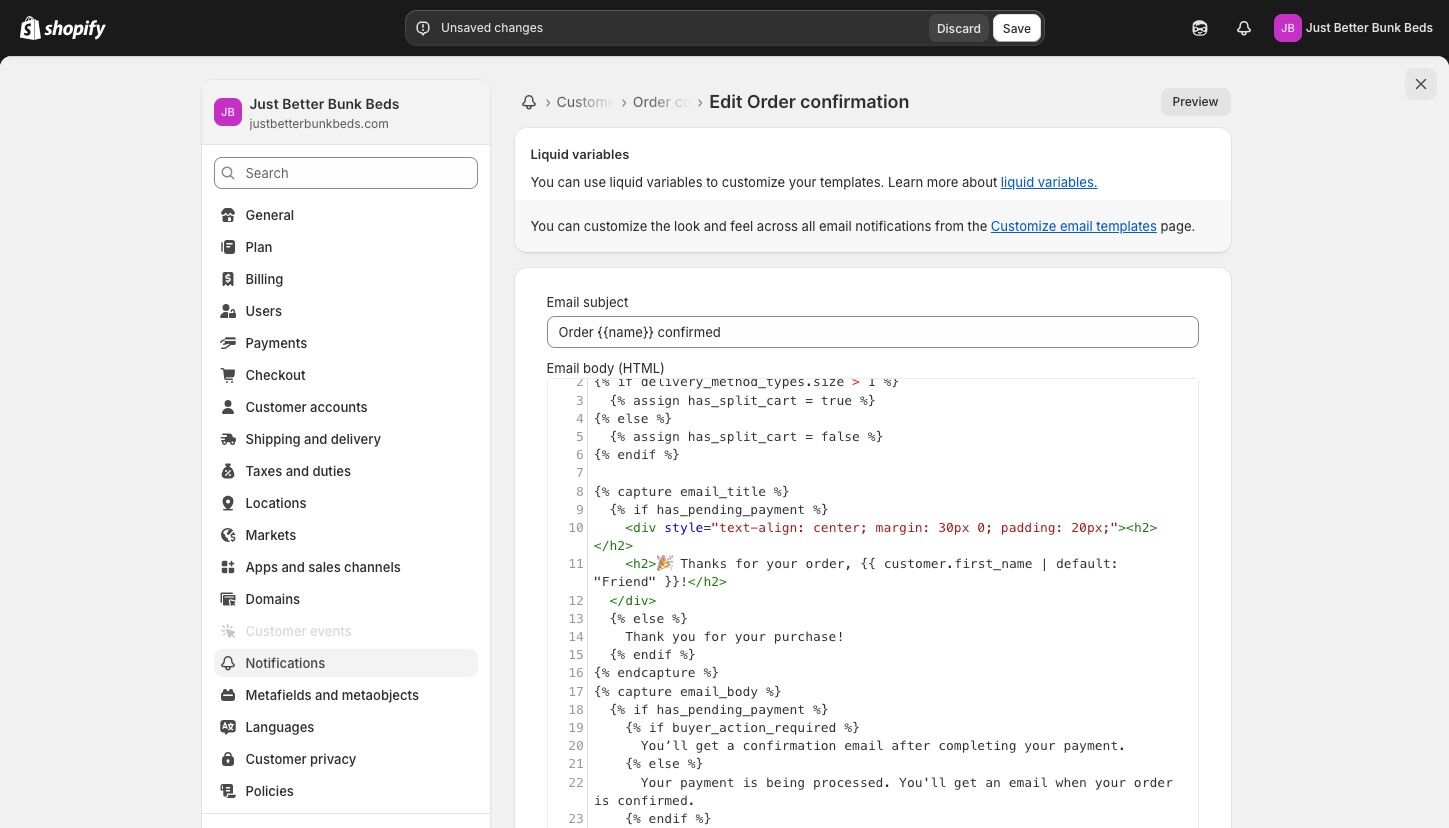Select Apps and sales channels
Viewport: 1449px width, 828px height.
[x=323, y=567]
